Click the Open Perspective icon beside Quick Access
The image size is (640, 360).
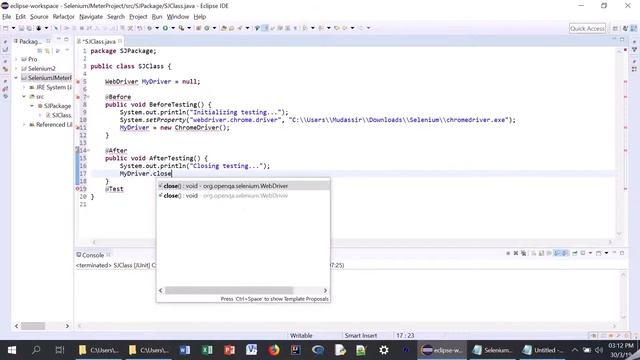615,28
